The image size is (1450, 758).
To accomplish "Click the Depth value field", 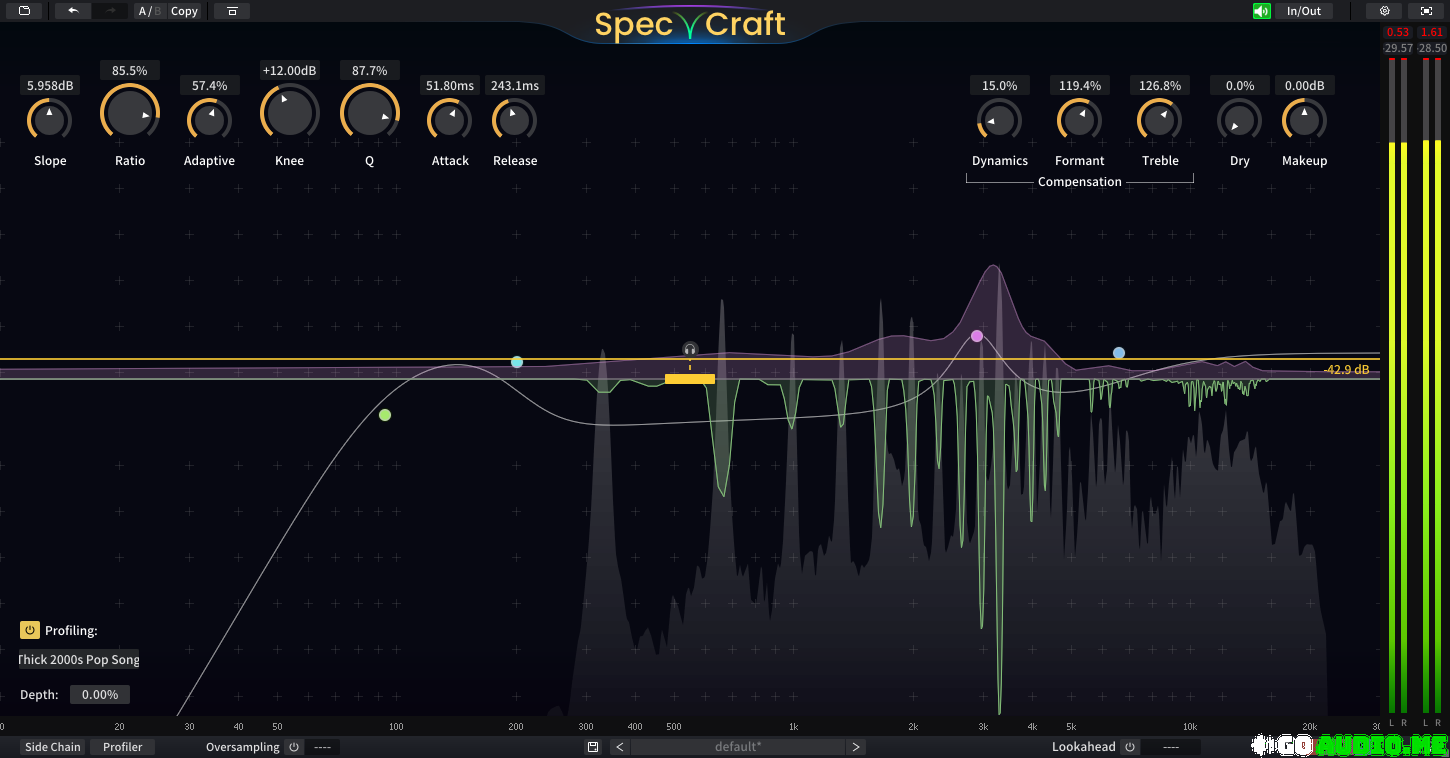I will click(100, 694).
